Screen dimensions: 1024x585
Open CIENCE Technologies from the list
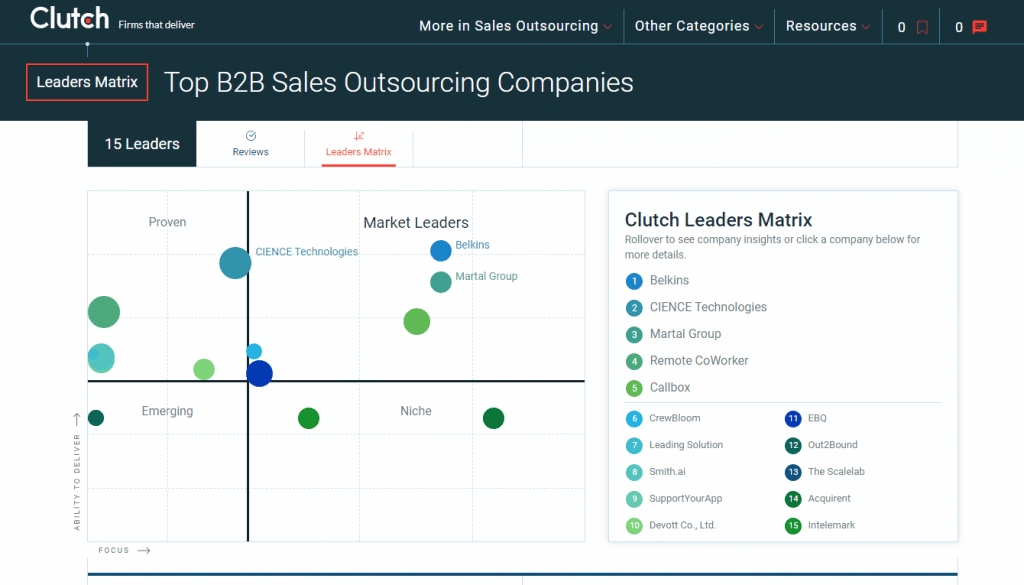click(708, 307)
